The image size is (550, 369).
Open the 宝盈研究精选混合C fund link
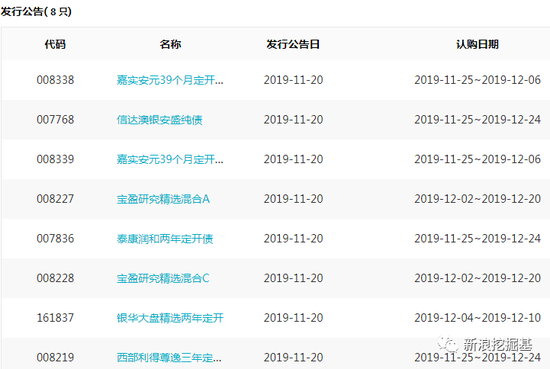[163, 279]
